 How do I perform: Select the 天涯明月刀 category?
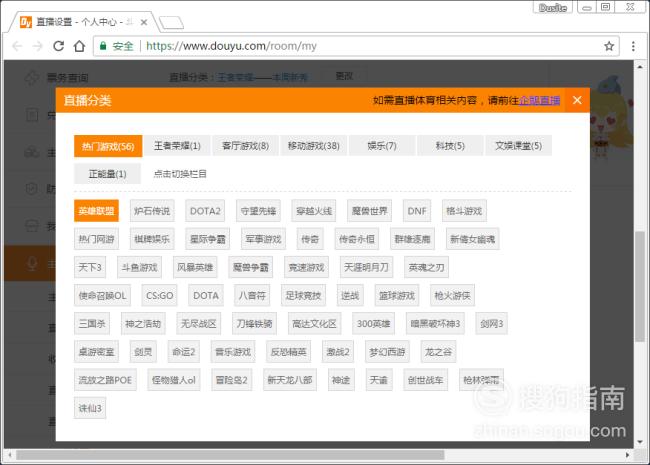(366, 267)
